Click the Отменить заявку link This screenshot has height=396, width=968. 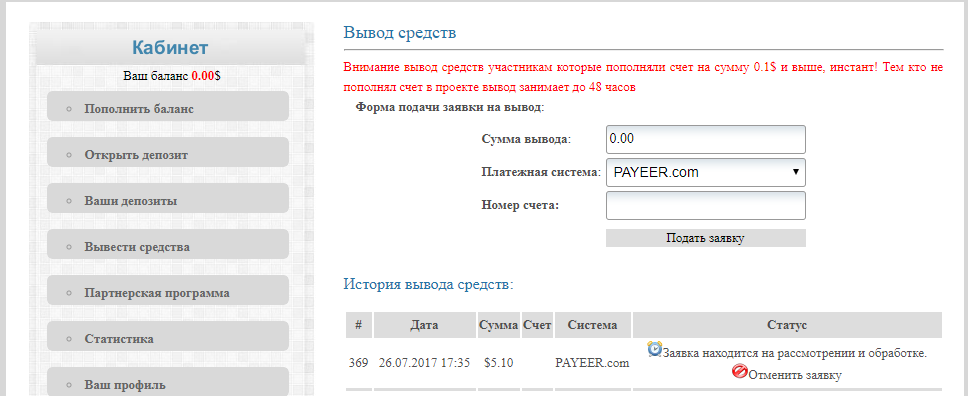[x=795, y=374]
